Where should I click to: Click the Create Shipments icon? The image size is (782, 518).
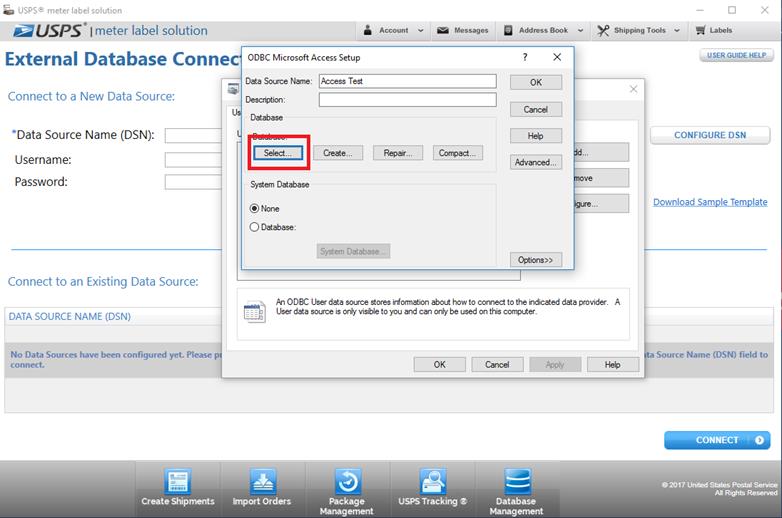(178, 482)
